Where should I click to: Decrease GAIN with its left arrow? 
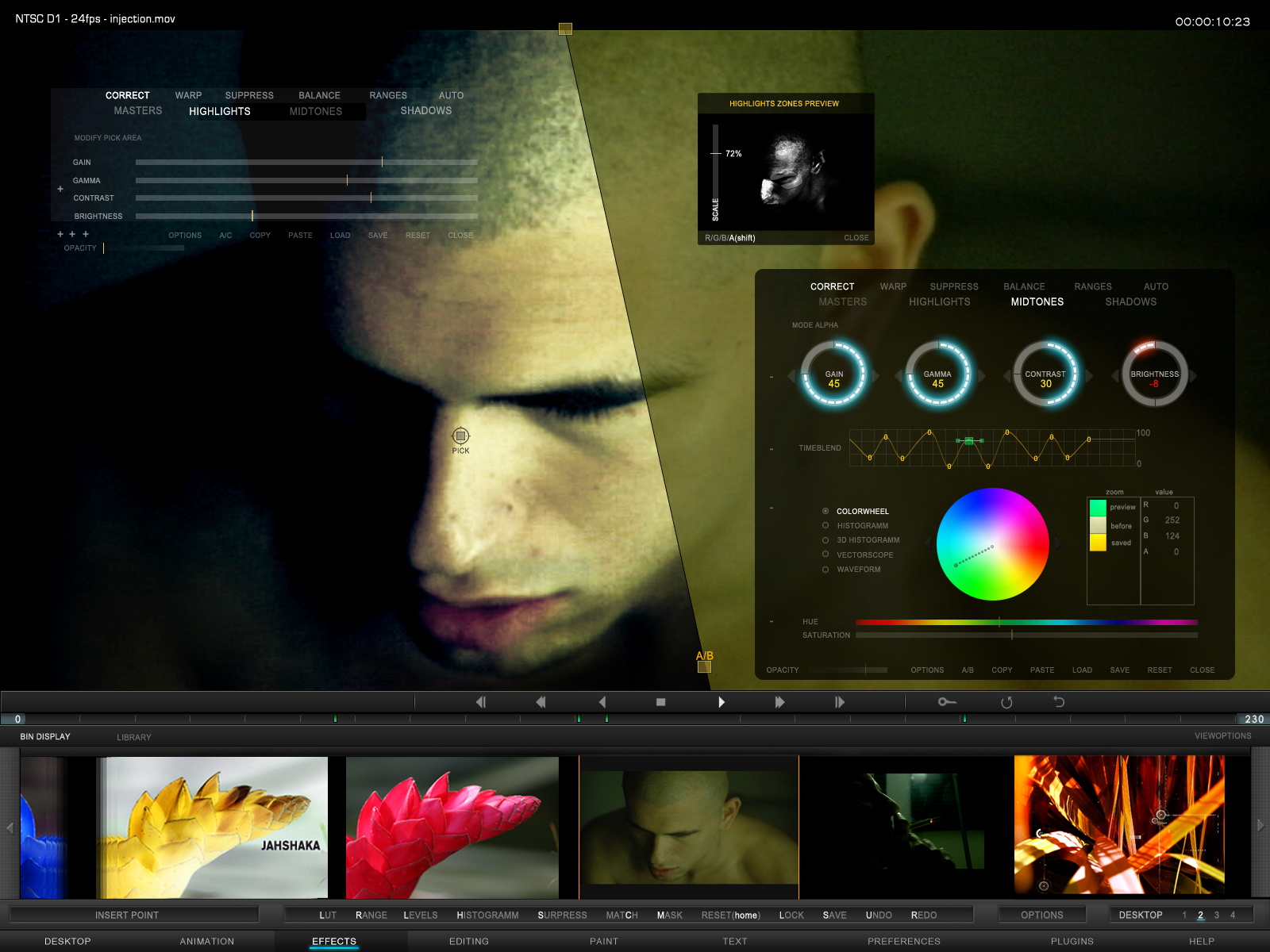(791, 376)
